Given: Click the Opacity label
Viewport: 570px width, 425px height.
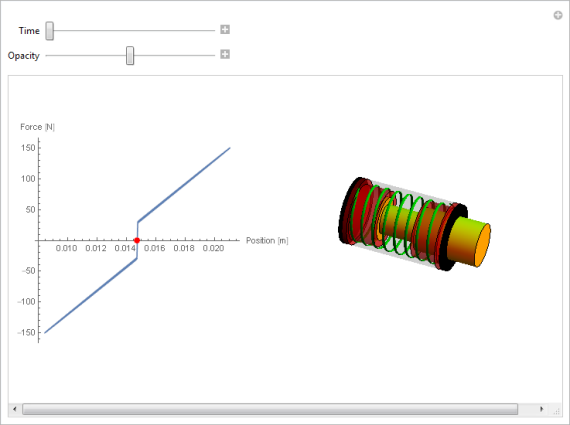Looking at the screenshot, I should click(24, 56).
